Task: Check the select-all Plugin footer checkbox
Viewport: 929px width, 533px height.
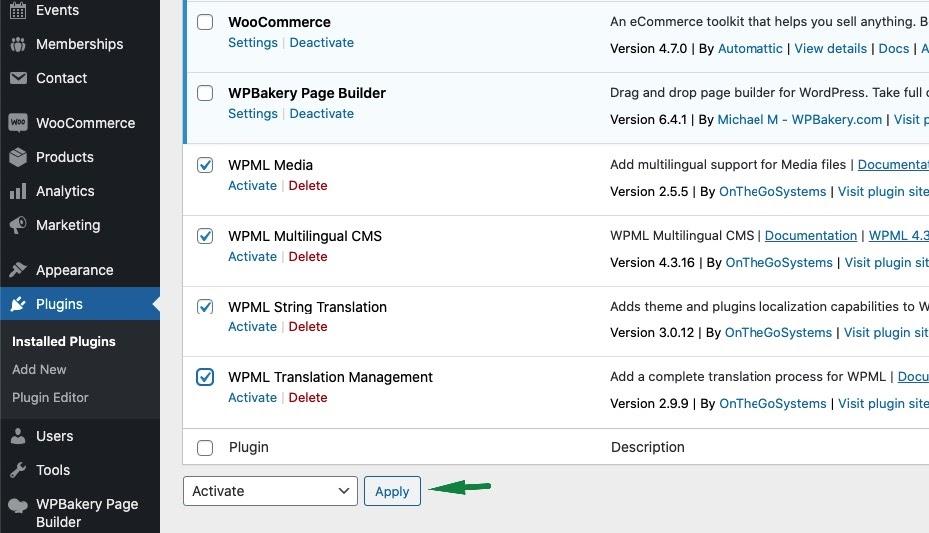Action: [x=205, y=448]
